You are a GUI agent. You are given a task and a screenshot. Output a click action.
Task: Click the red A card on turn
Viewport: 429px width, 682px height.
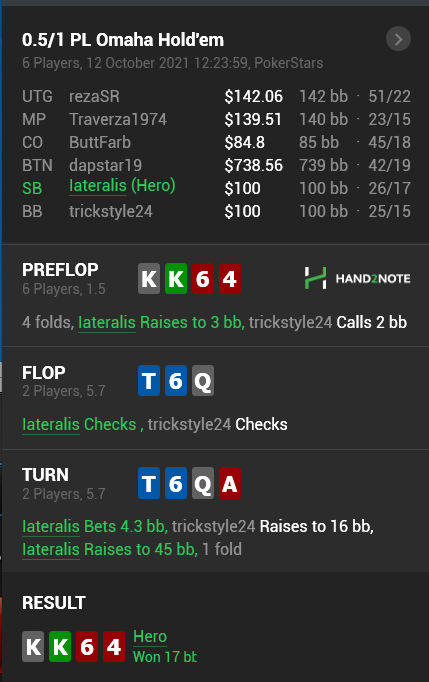point(230,483)
